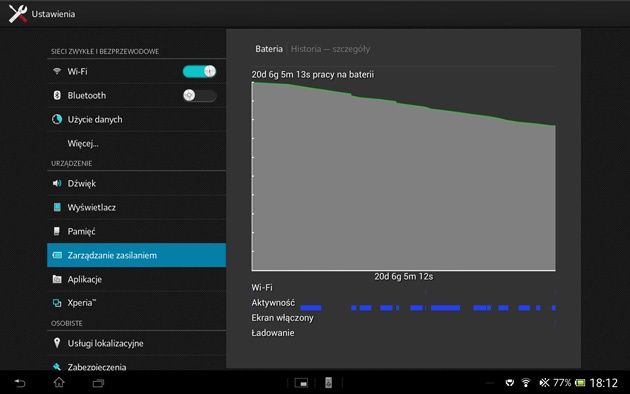Tap the Xperia icon in the sidebar
The width and height of the screenshot is (630, 394).
pos(57,303)
